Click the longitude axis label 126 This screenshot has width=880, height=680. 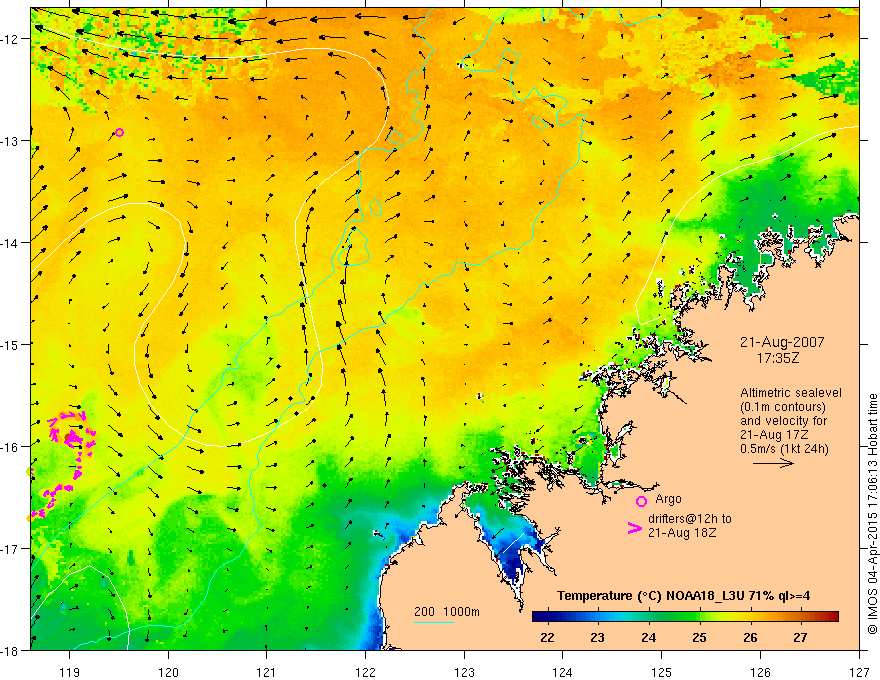pos(760,672)
